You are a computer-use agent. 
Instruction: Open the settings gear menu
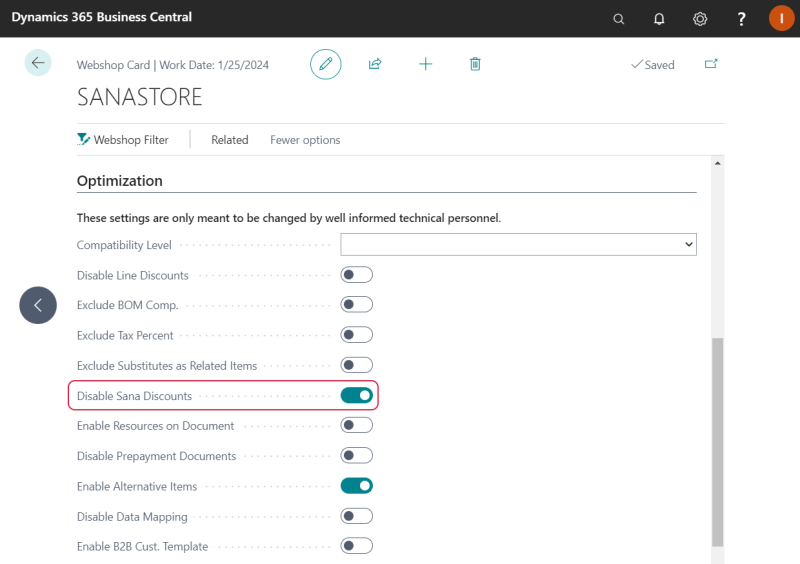click(700, 19)
